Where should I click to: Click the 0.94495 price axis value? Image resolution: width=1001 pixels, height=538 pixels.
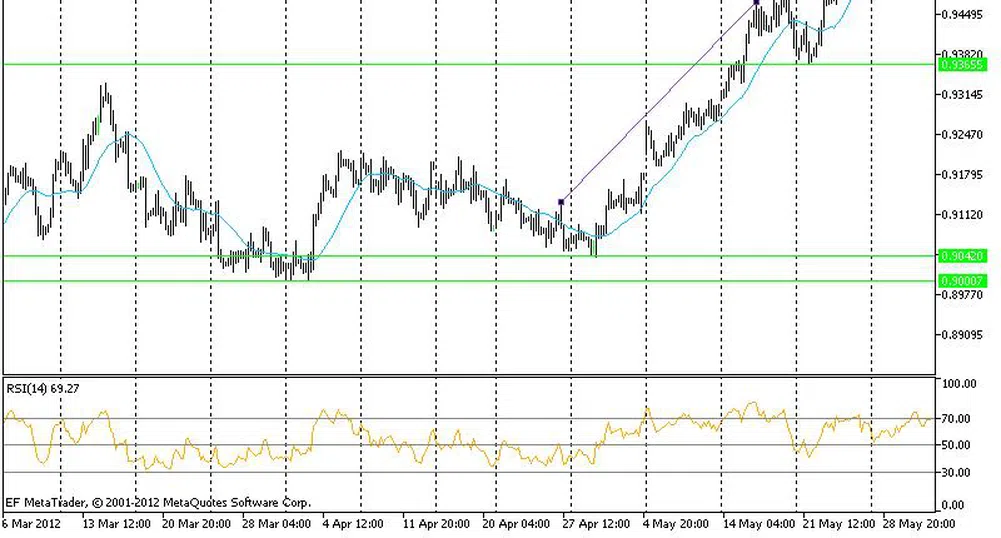tap(960, 14)
